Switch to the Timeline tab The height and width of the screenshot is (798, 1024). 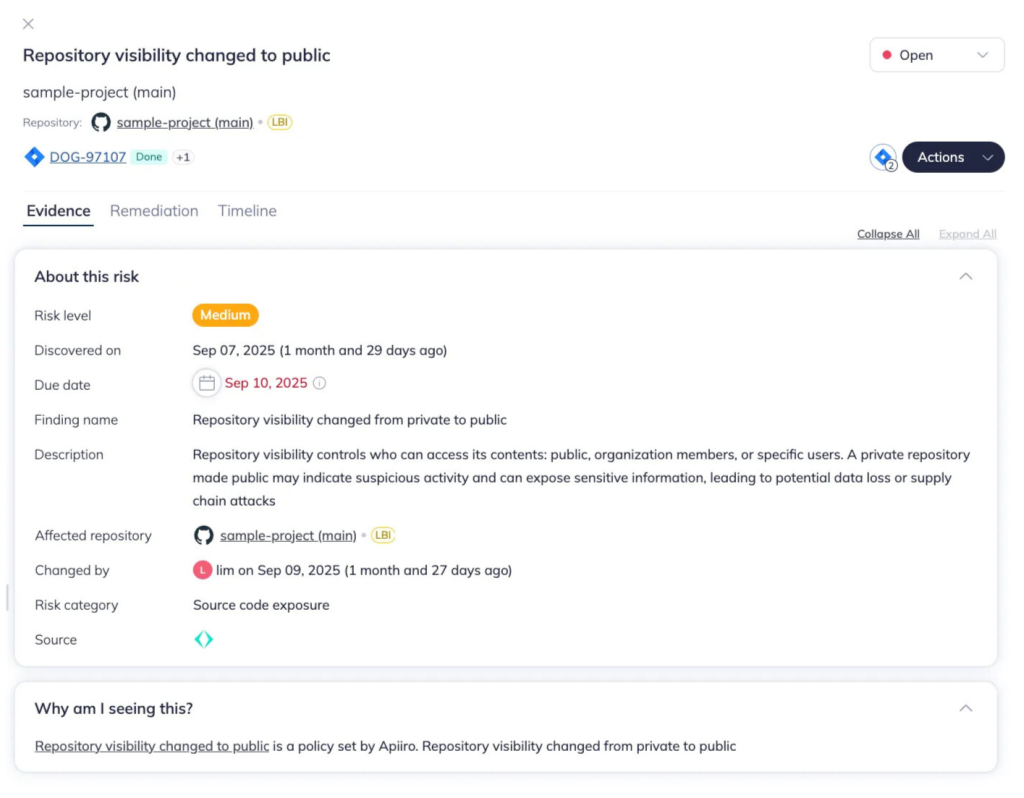(247, 211)
